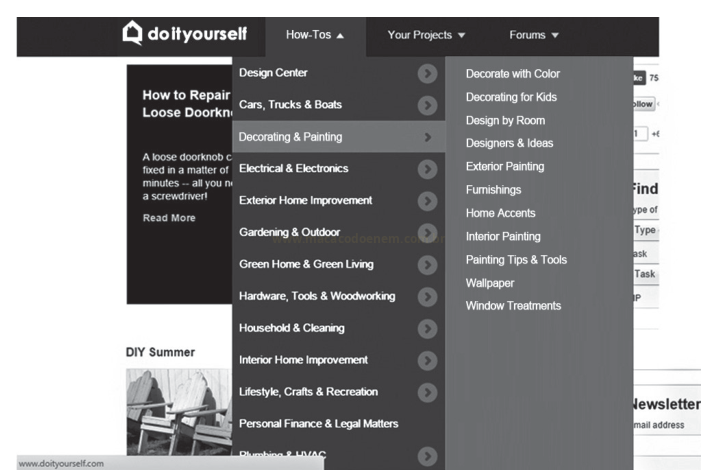Click arrow icon beside Electrical & Electronics
This screenshot has width=717, height=476.
(x=427, y=169)
